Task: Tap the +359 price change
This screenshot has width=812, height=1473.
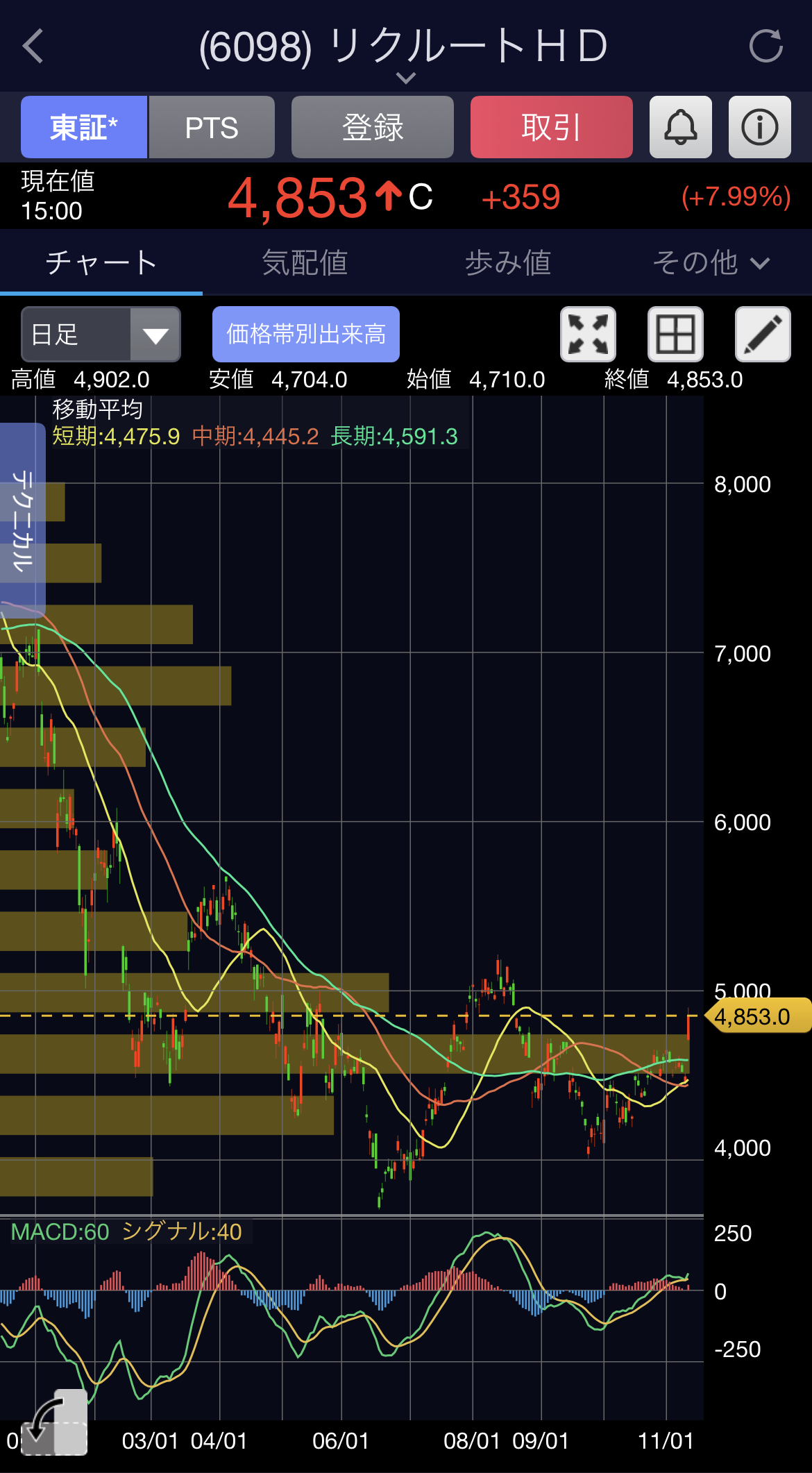Action: (521, 197)
